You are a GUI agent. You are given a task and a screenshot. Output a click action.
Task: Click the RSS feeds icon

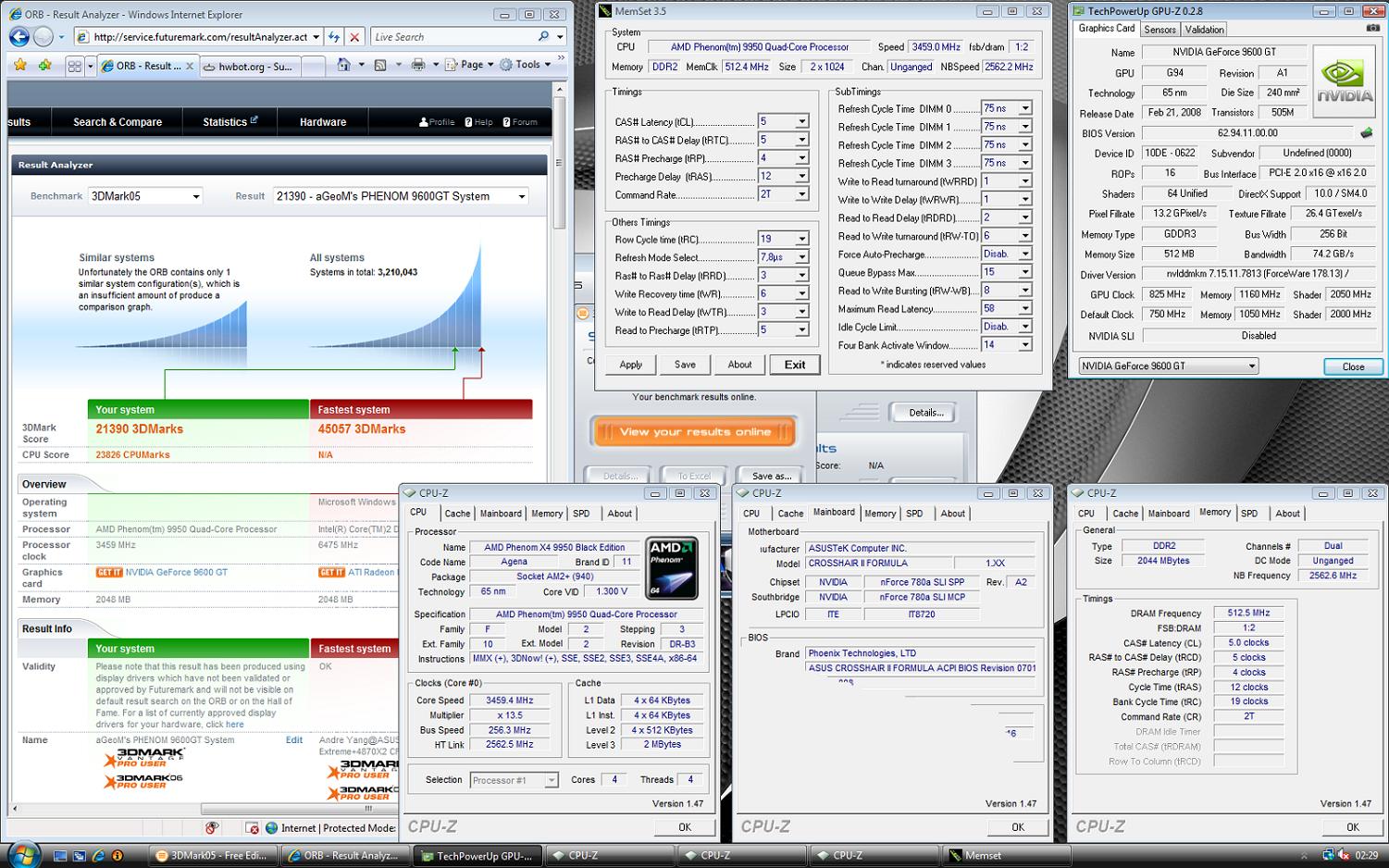pos(380,65)
